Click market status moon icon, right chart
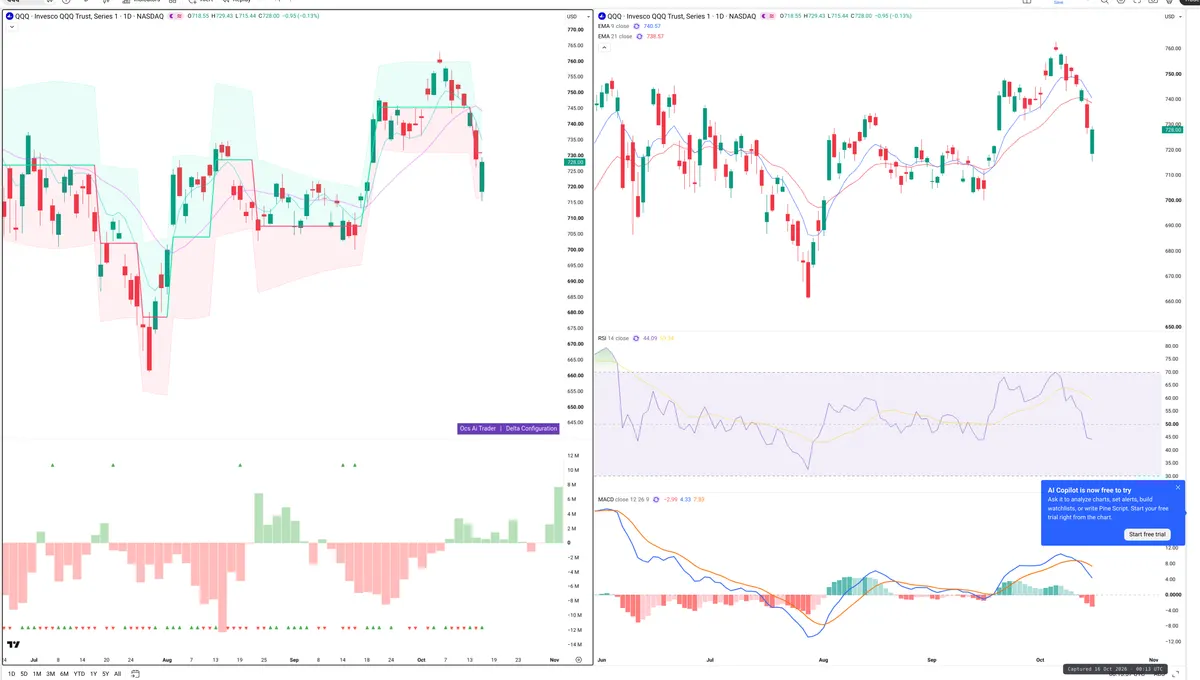The image size is (1200, 680). click(x=764, y=16)
